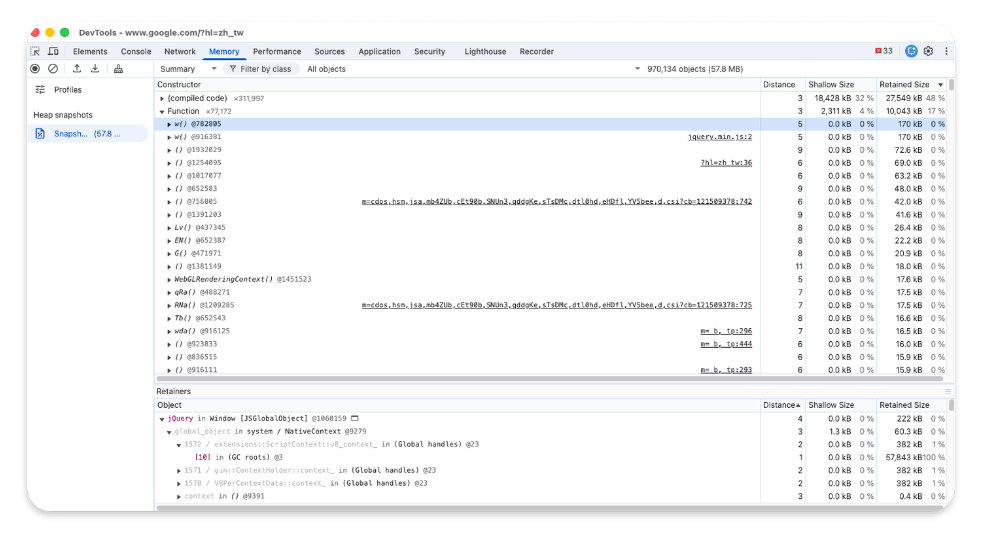Select the EN() @652387 row
Screen dimensions: 981x543
(551, 240)
